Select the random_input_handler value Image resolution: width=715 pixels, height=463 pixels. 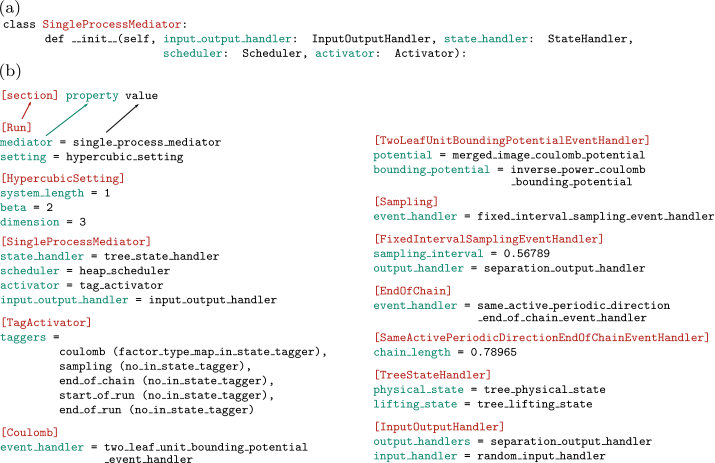pos(541,456)
